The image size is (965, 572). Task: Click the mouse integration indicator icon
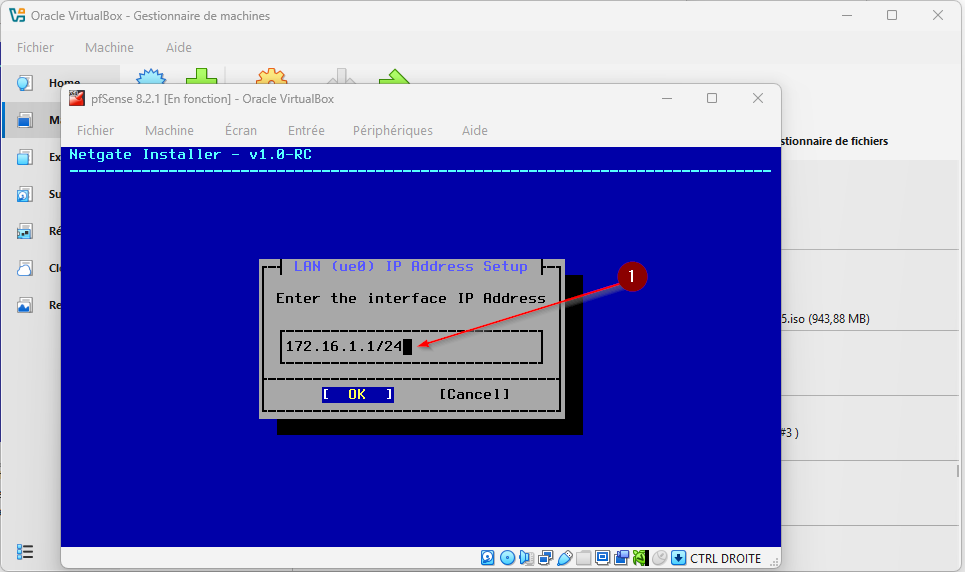pos(659,558)
